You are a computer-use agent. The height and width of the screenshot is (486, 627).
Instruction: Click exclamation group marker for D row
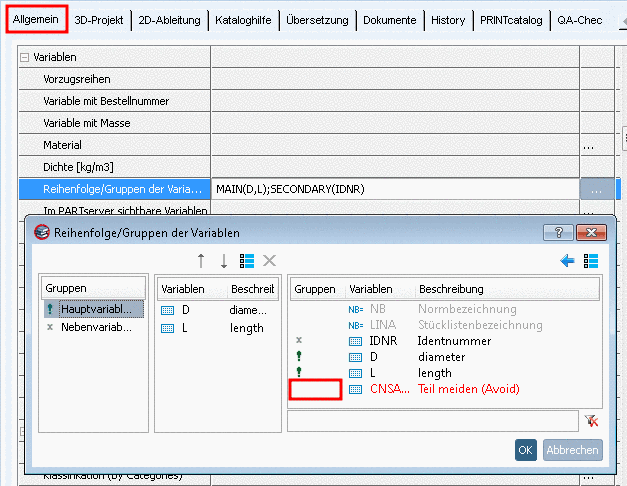pyautogui.click(x=299, y=356)
